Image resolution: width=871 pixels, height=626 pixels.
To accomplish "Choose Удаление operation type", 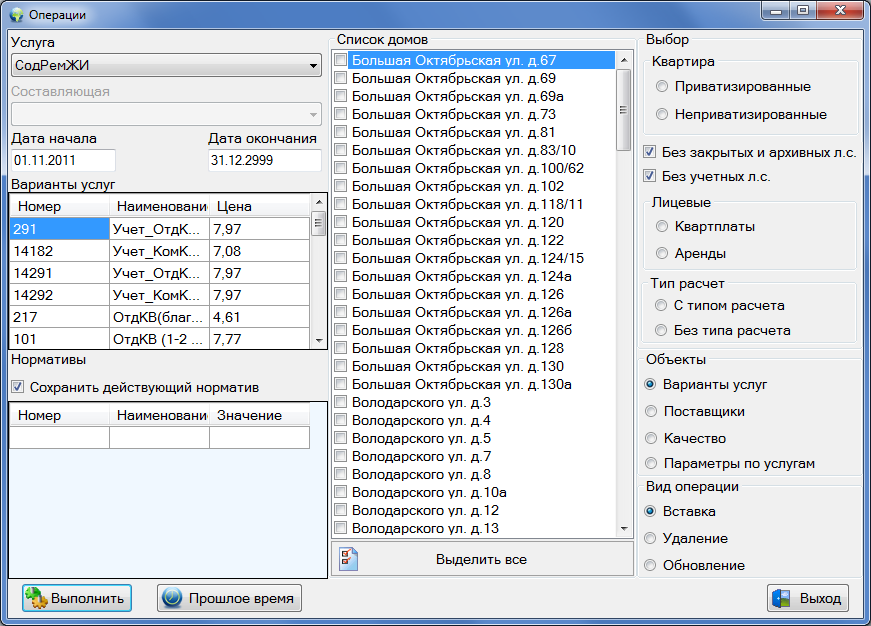I will click(x=650, y=538).
